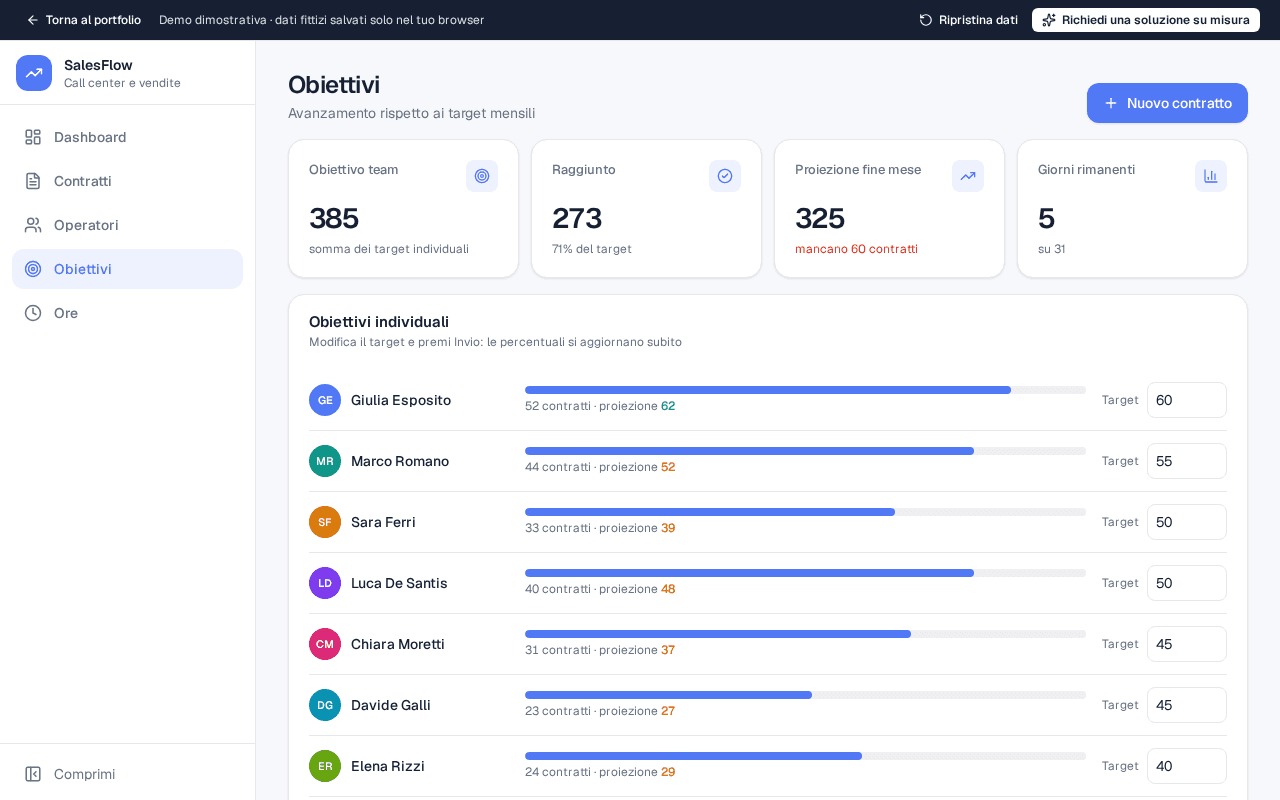Image resolution: width=1280 pixels, height=800 pixels.
Task: Click the trend icon on Proiezione fine mese card
Action: pos(968,176)
